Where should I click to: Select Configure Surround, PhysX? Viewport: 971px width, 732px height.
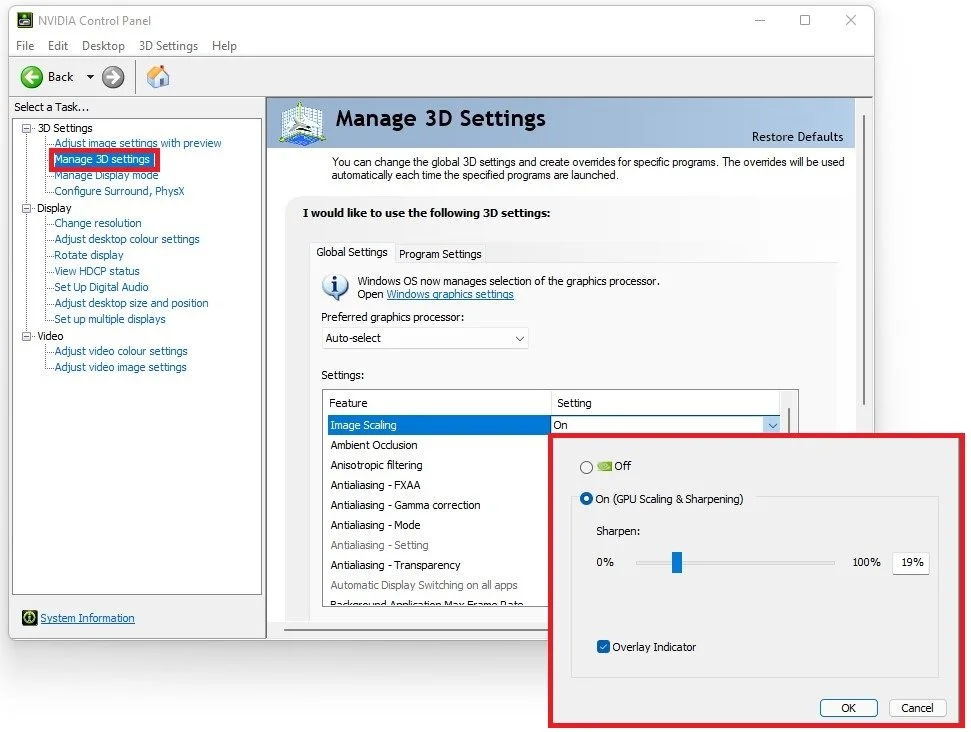(x=119, y=191)
